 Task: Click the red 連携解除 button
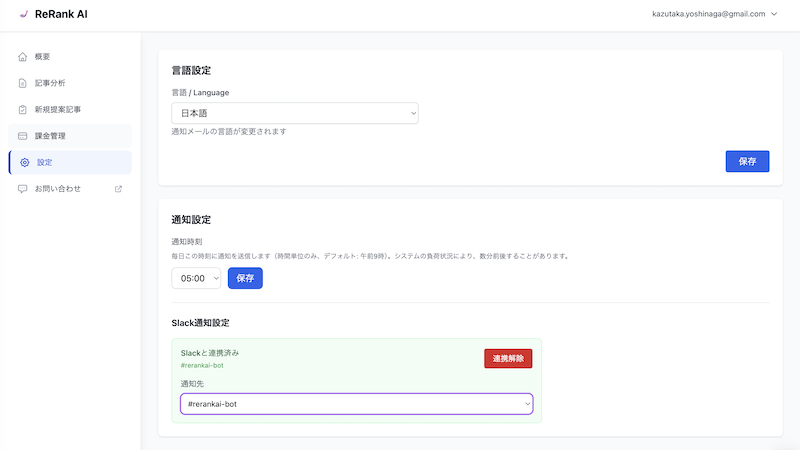[508, 359]
